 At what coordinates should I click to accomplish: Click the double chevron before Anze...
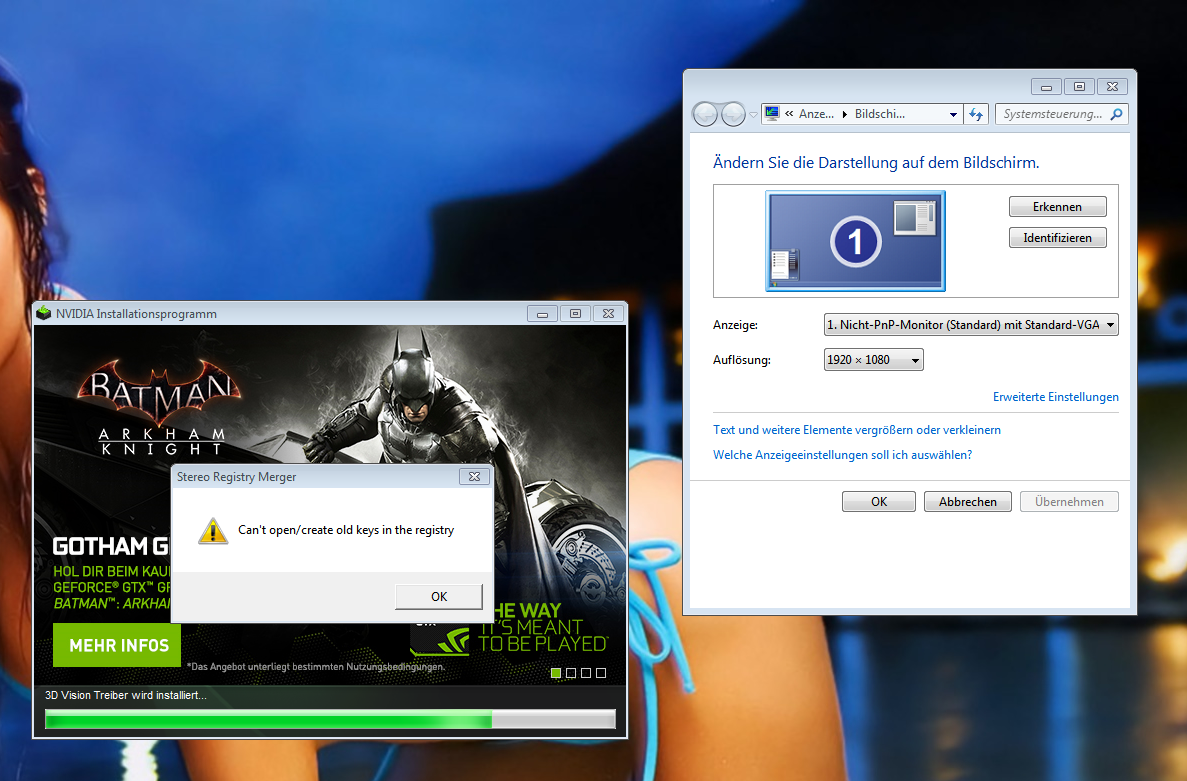pos(789,114)
